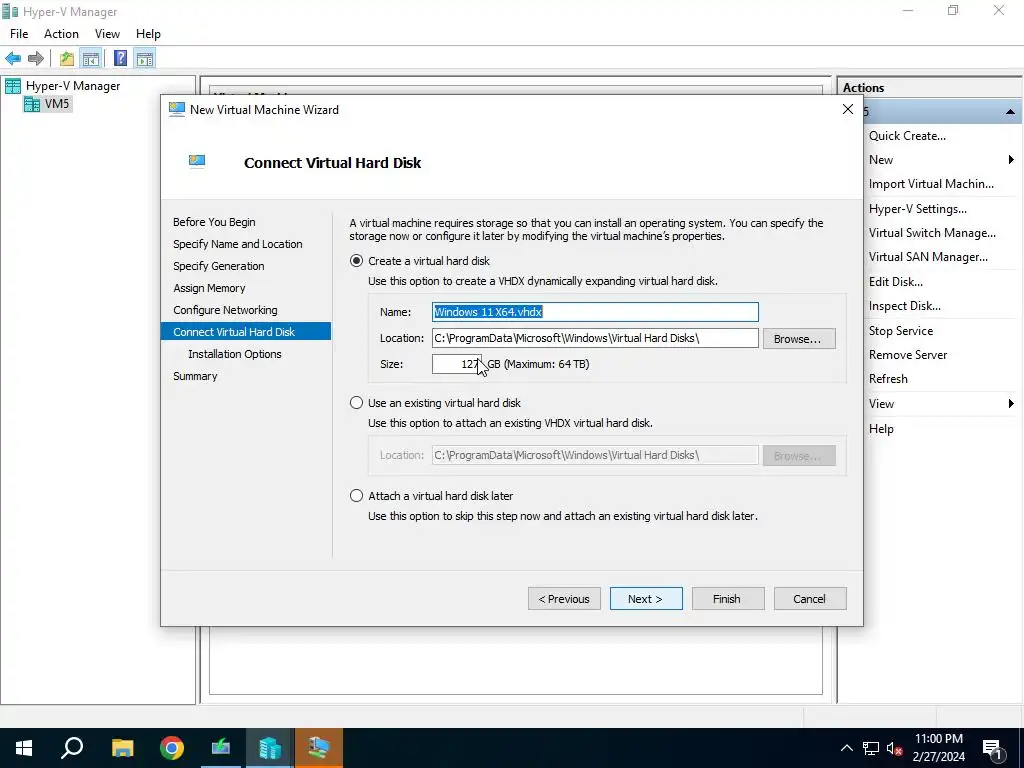Screen dimensions: 1024x768
Task: Go to Specify Name and Location step
Action: click(238, 244)
